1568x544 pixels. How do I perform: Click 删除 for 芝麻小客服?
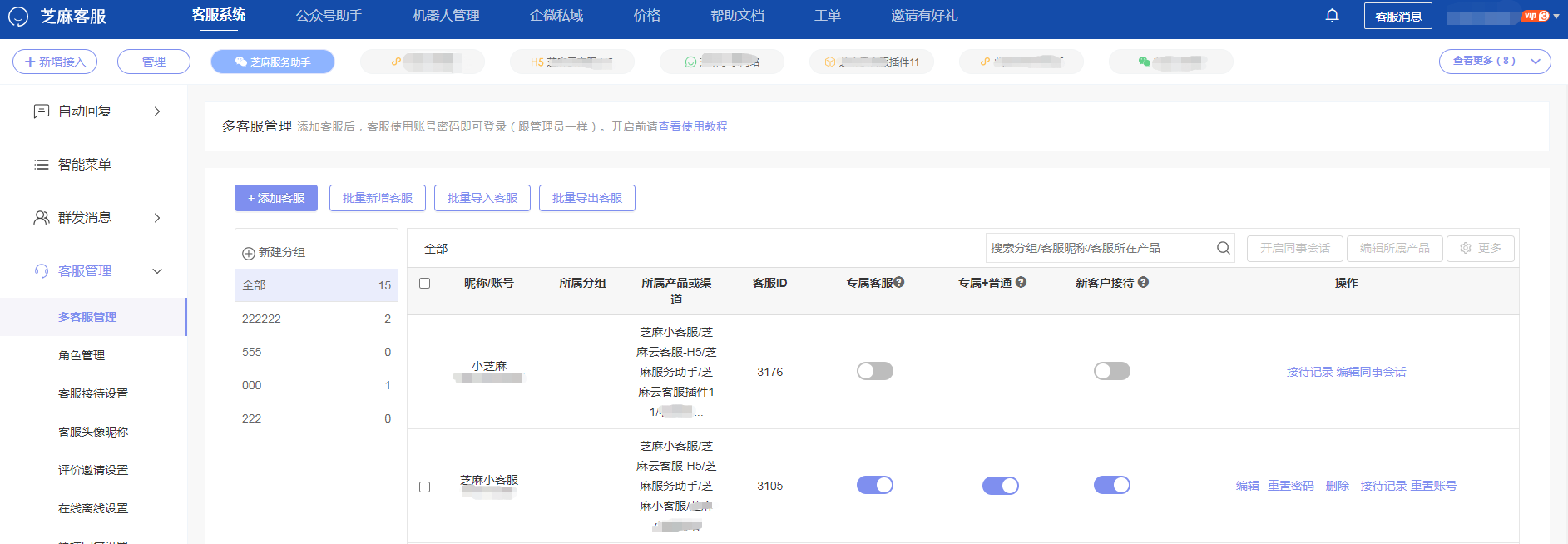click(x=1338, y=486)
